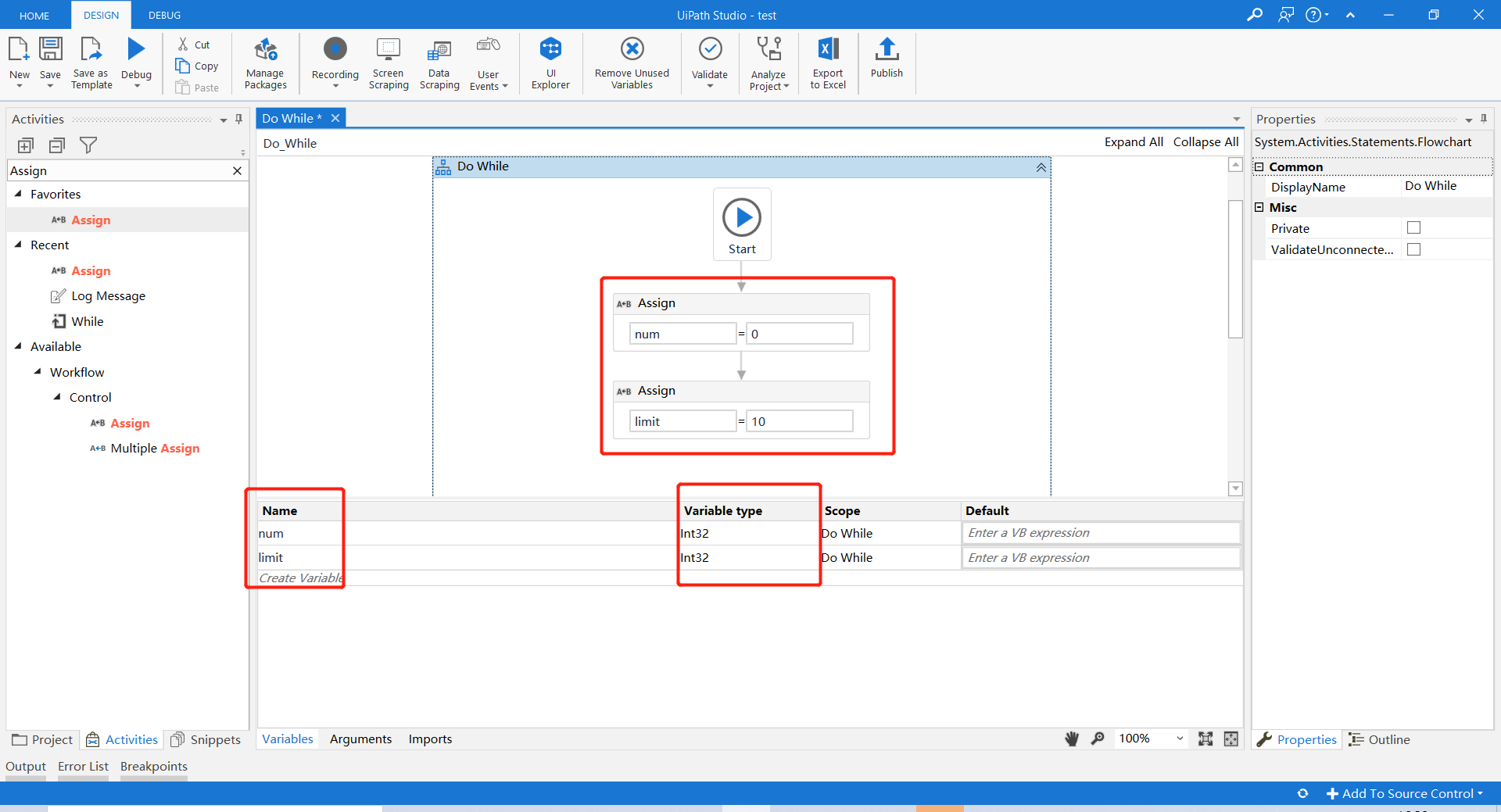Collapse the Common section in Properties
The height and width of the screenshot is (812, 1501).
(1259, 166)
